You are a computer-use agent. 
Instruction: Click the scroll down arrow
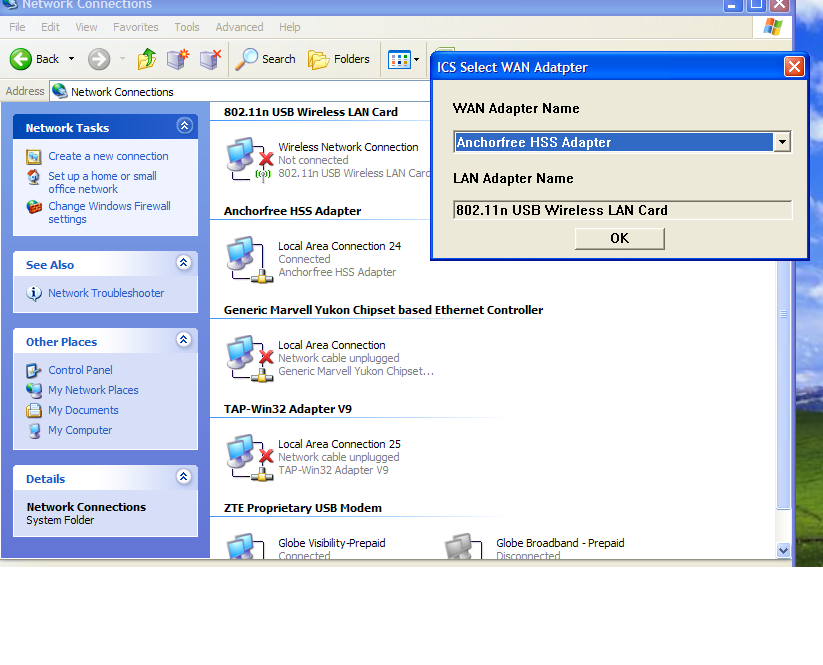click(783, 551)
